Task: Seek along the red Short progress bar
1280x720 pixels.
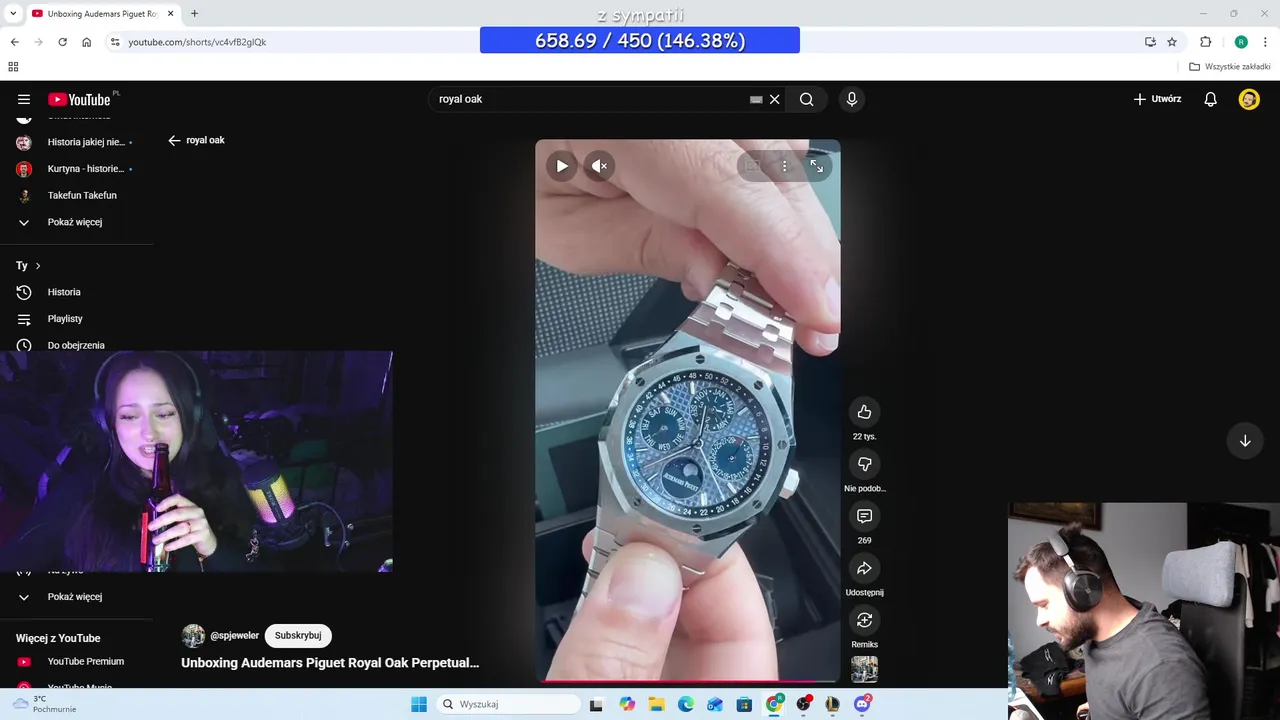Action: tap(688, 681)
